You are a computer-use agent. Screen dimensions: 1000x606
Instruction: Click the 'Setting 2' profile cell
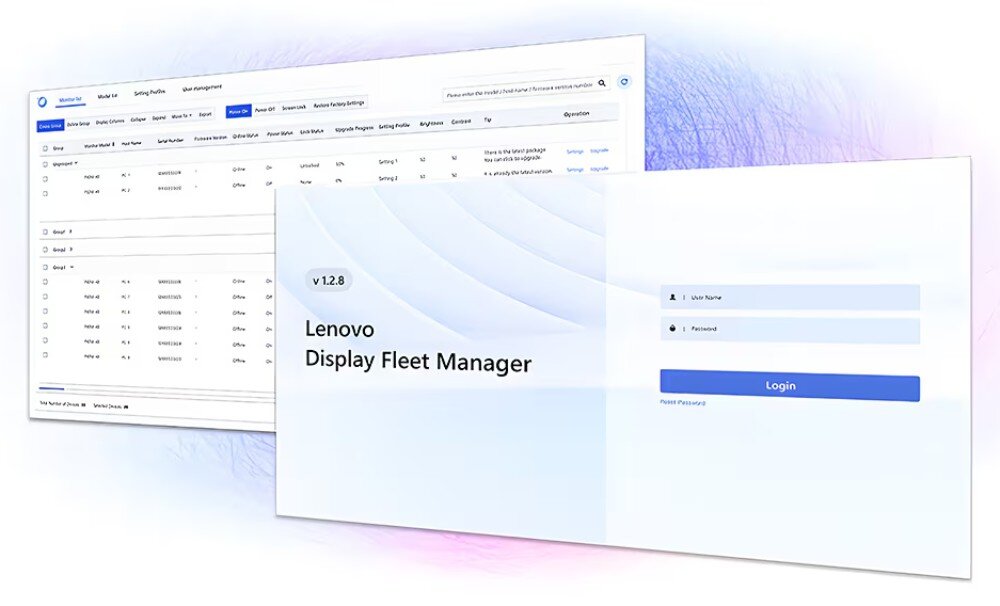388,178
